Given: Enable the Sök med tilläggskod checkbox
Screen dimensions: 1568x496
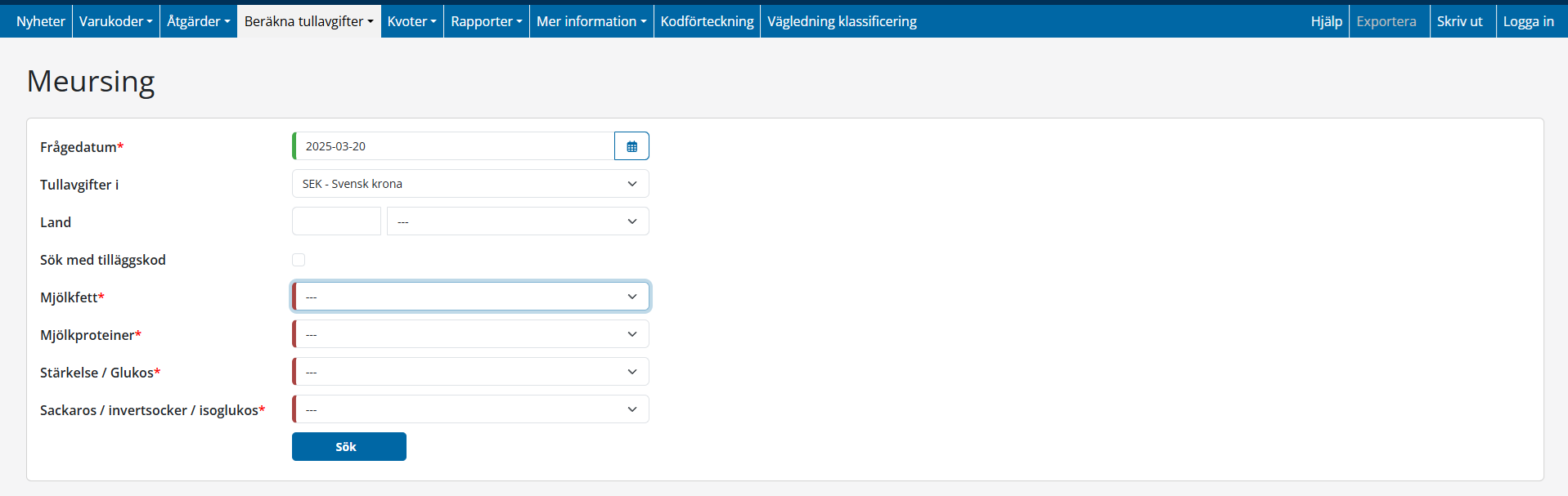Looking at the screenshot, I should pyautogui.click(x=299, y=260).
